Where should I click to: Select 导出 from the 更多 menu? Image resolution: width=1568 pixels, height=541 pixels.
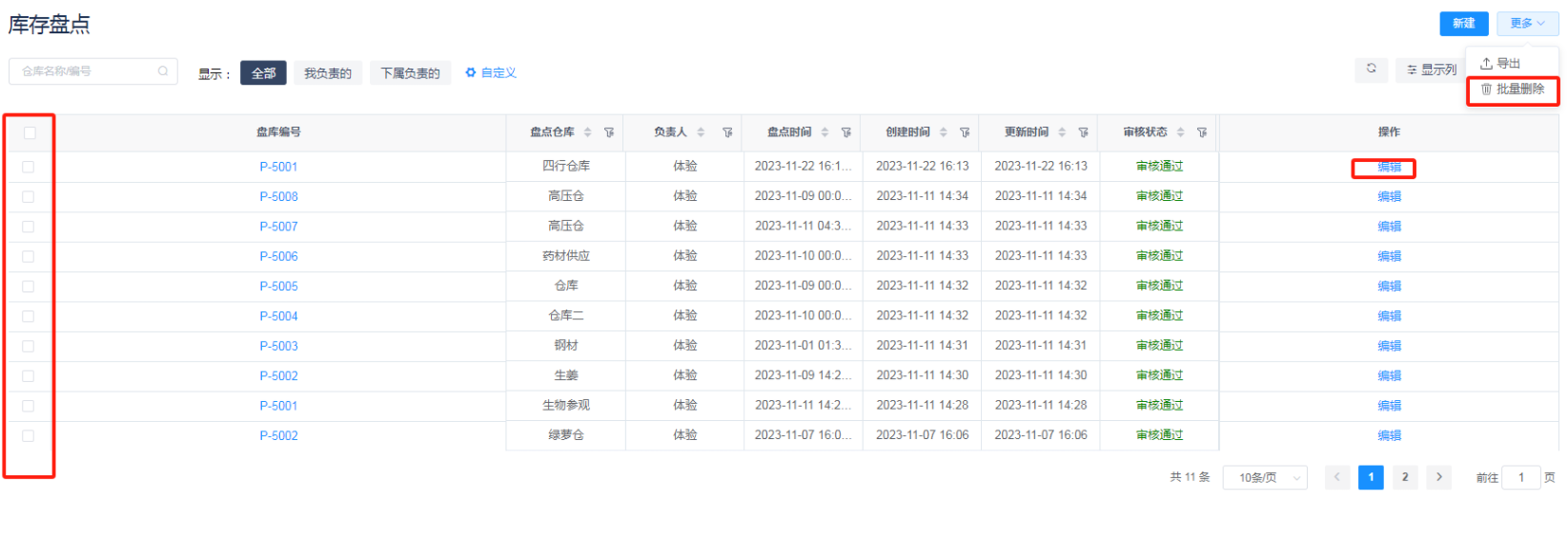point(1500,63)
